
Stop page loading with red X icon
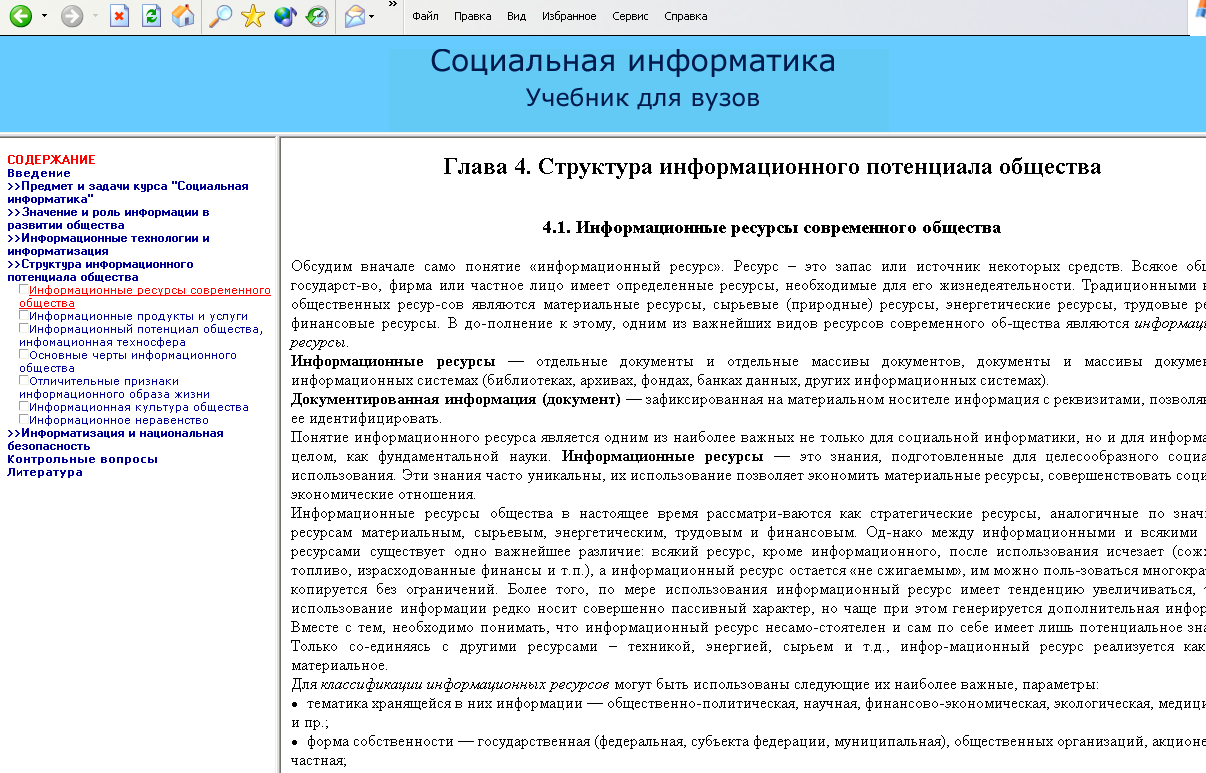pyautogui.click(x=120, y=16)
